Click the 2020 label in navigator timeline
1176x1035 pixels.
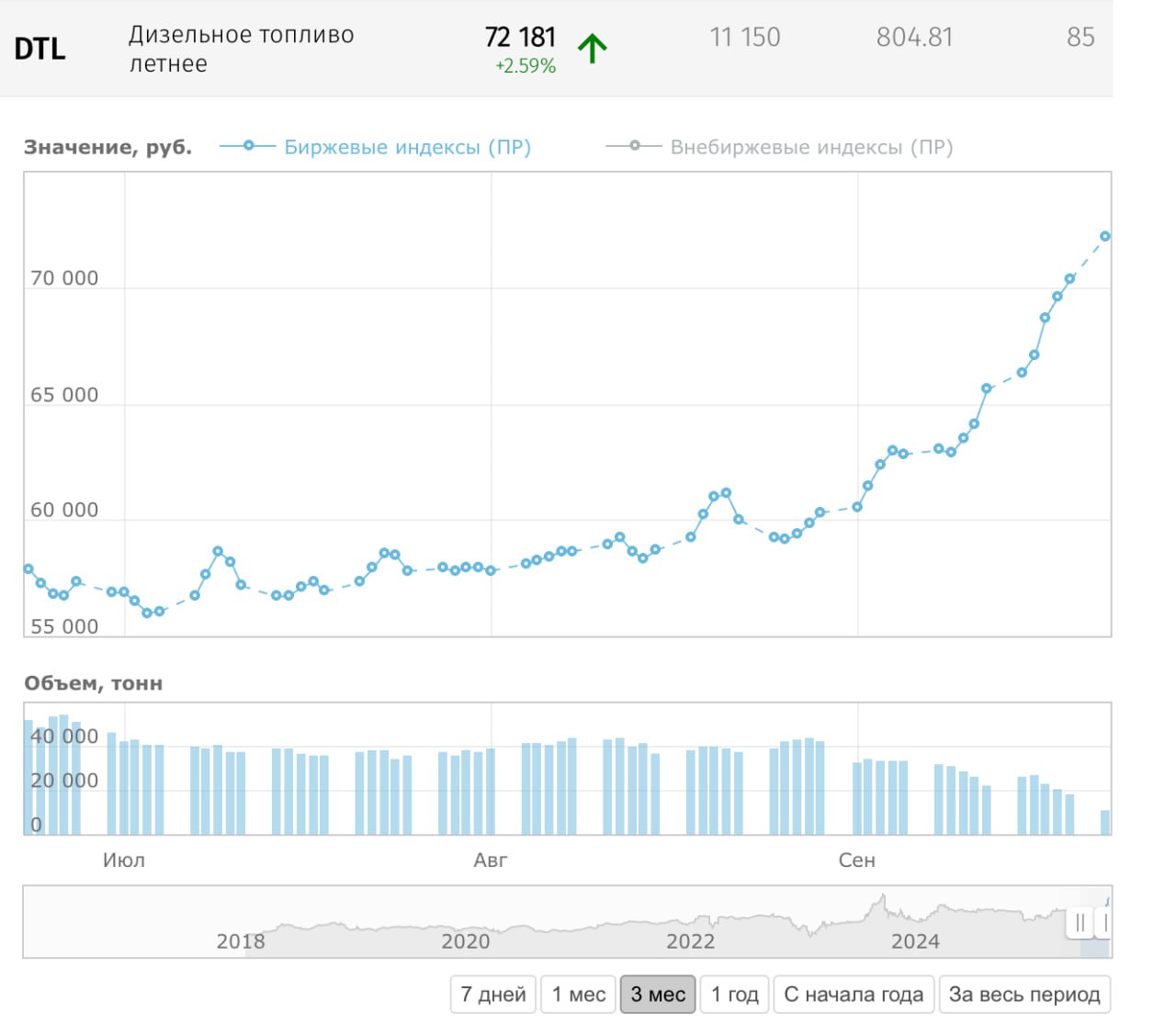(466, 941)
